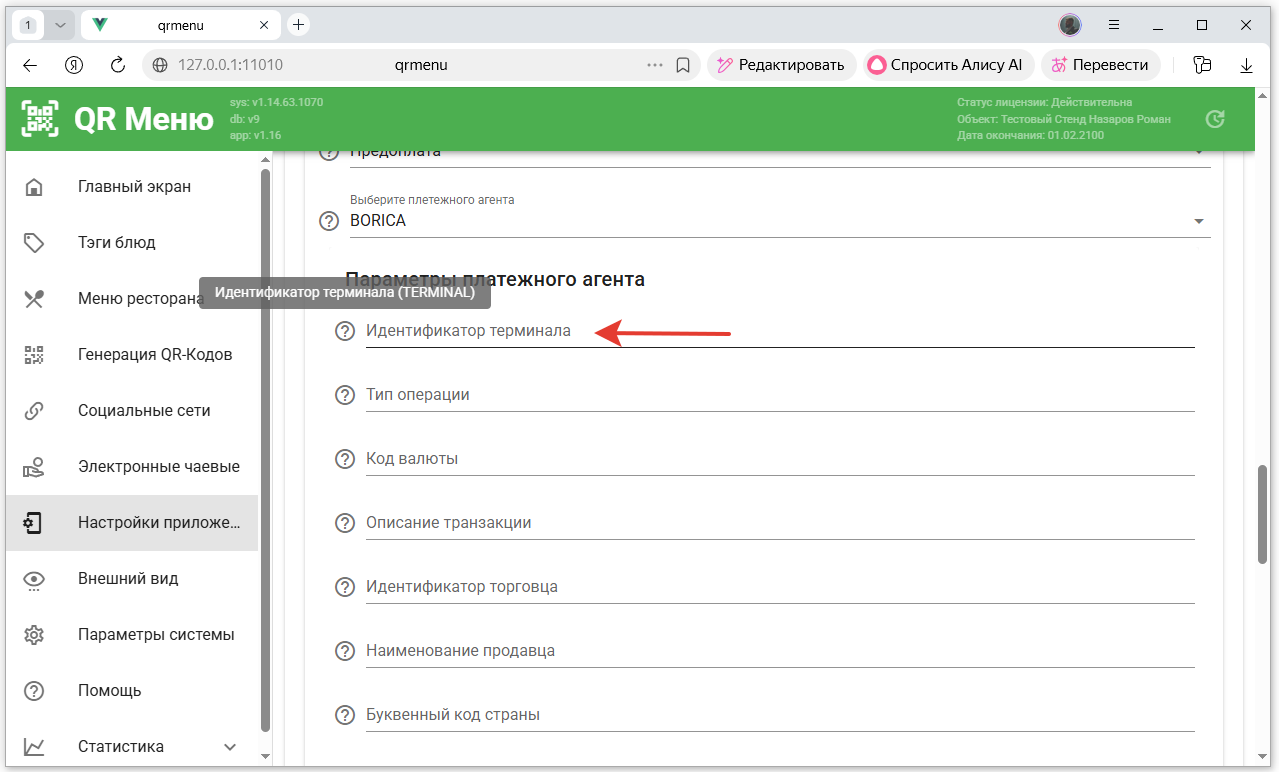Click the Наименование продавца input field

click(780, 651)
